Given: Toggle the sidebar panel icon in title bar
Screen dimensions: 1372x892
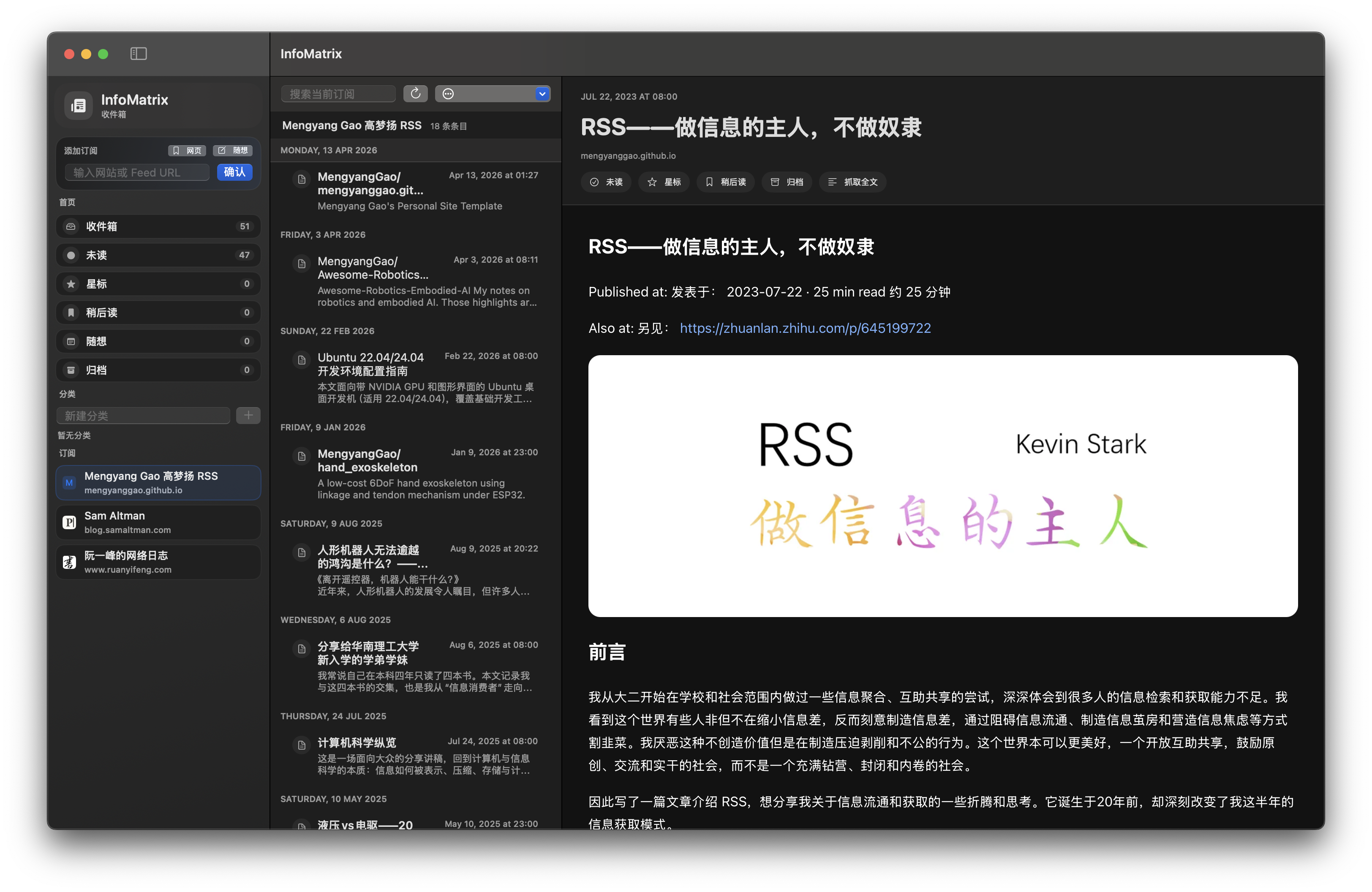Looking at the screenshot, I should pyautogui.click(x=139, y=54).
